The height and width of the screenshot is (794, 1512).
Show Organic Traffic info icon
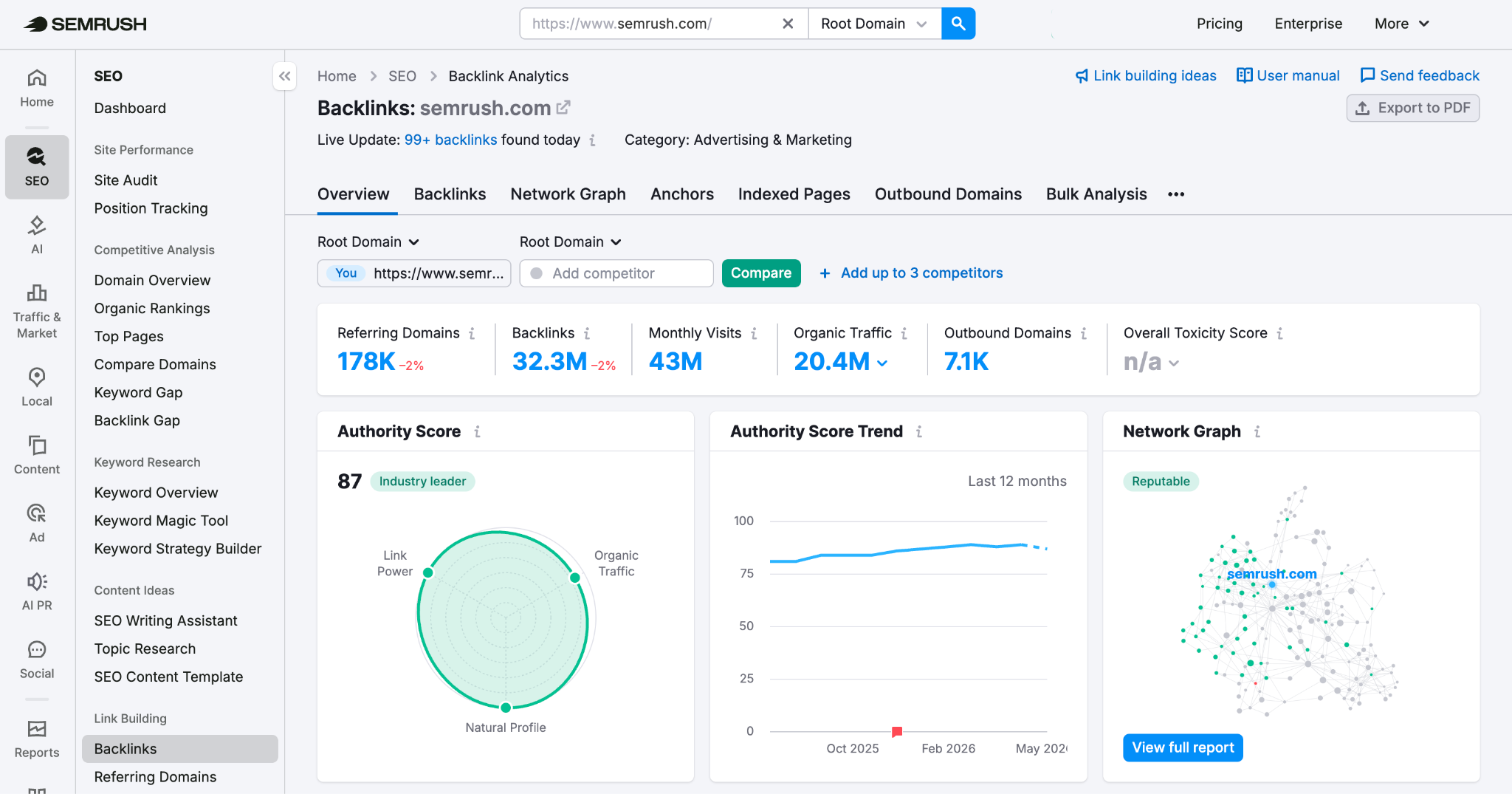(904, 333)
